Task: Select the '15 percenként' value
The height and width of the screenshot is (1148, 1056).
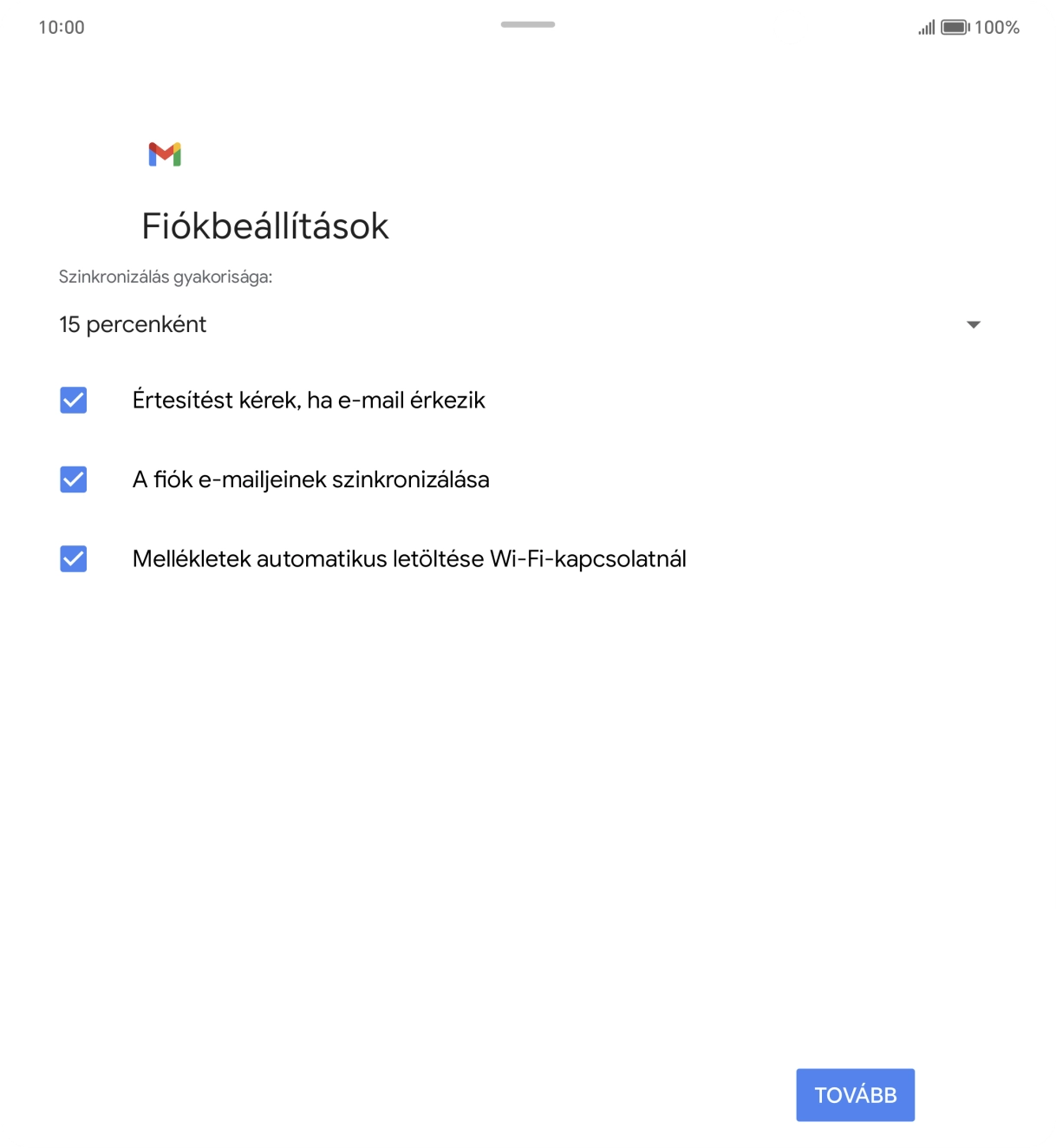Action: click(x=132, y=324)
